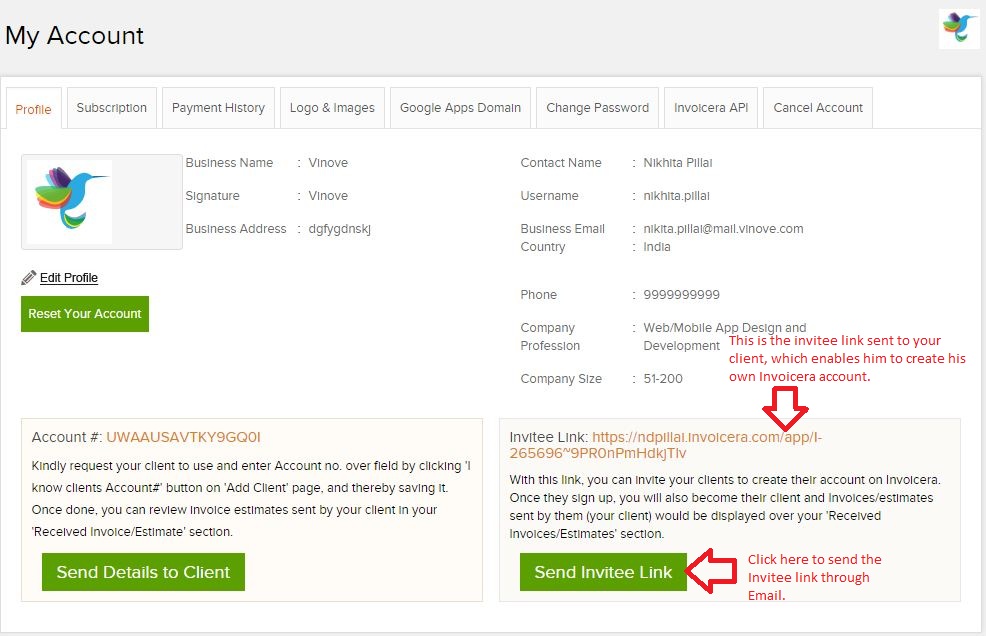Image resolution: width=986 pixels, height=636 pixels.
Task: Click the Send Invitee Link button
Action: point(603,572)
